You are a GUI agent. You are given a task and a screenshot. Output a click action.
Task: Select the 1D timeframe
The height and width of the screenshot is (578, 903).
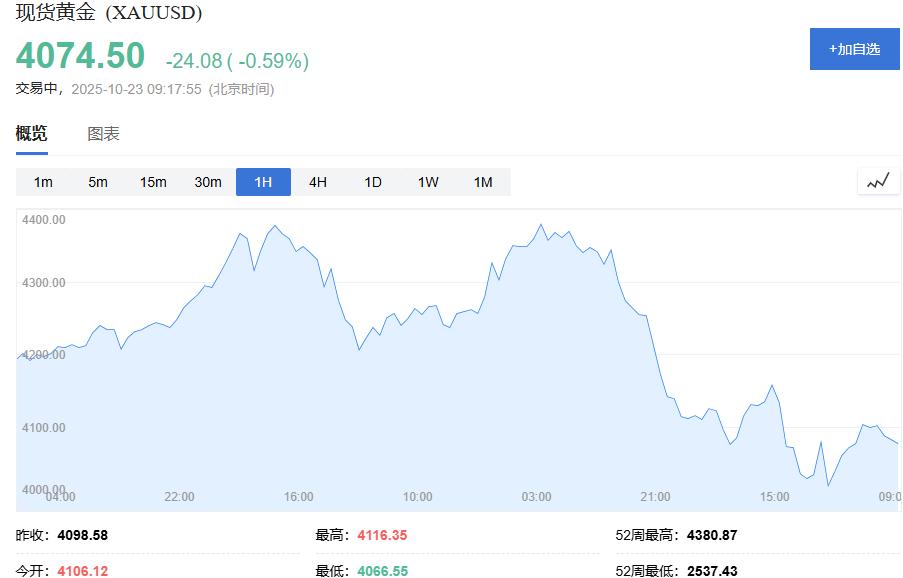point(371,182)
